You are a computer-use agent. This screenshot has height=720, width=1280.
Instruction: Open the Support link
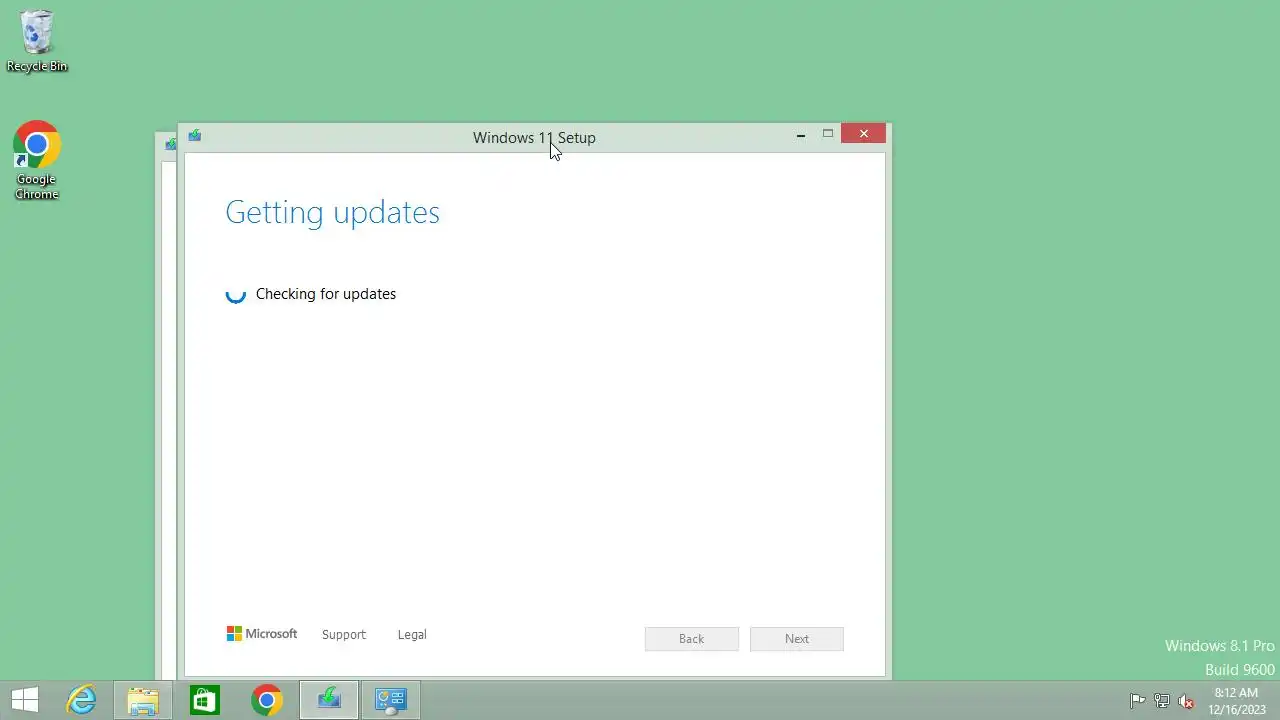[x=344, y=634]
